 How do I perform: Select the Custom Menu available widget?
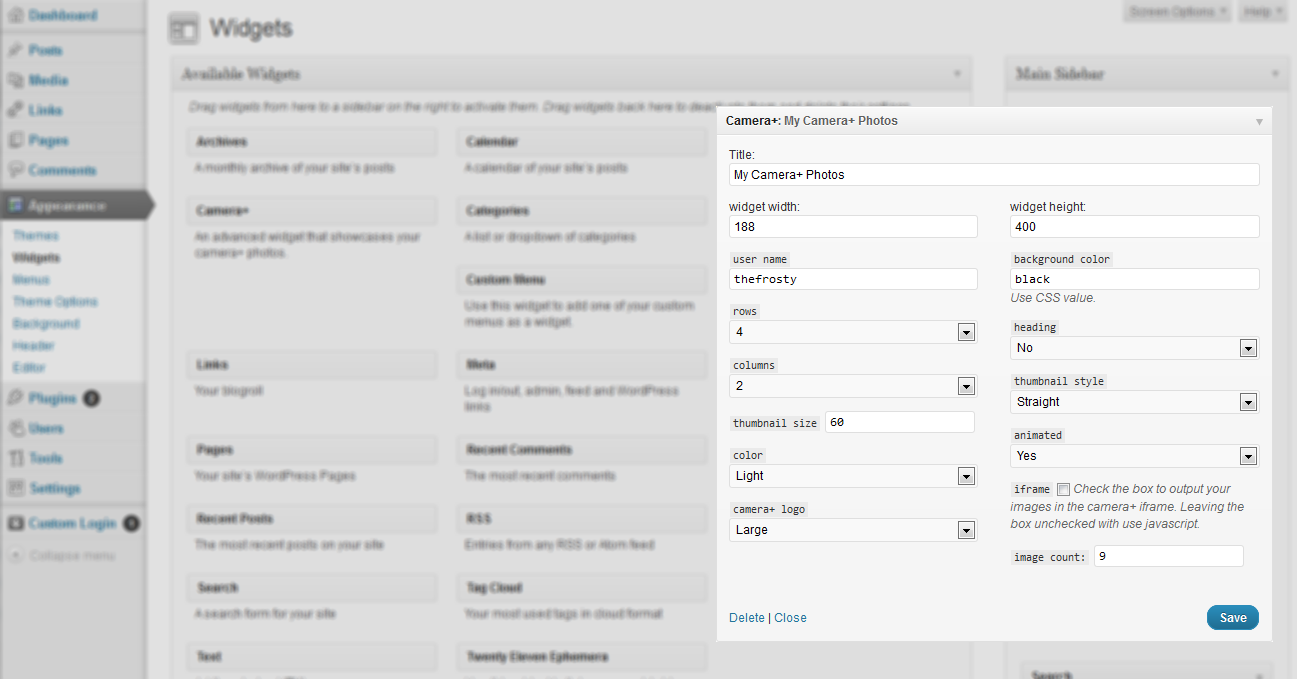582,279
